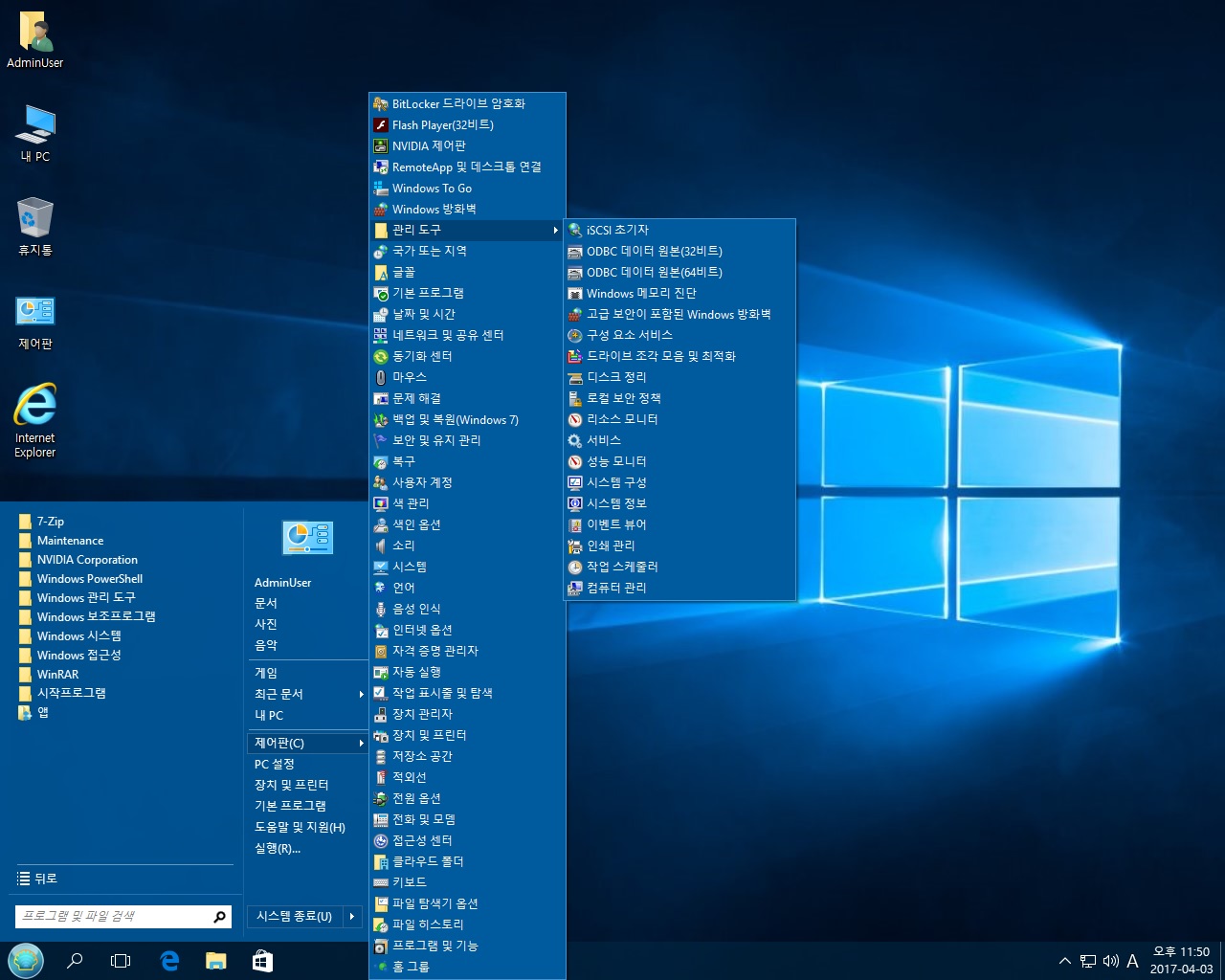Image resolution: width=1225 pixels, height=980 pixels.
Task: Open 사용자 계정 item
Action: click(467, 482)
